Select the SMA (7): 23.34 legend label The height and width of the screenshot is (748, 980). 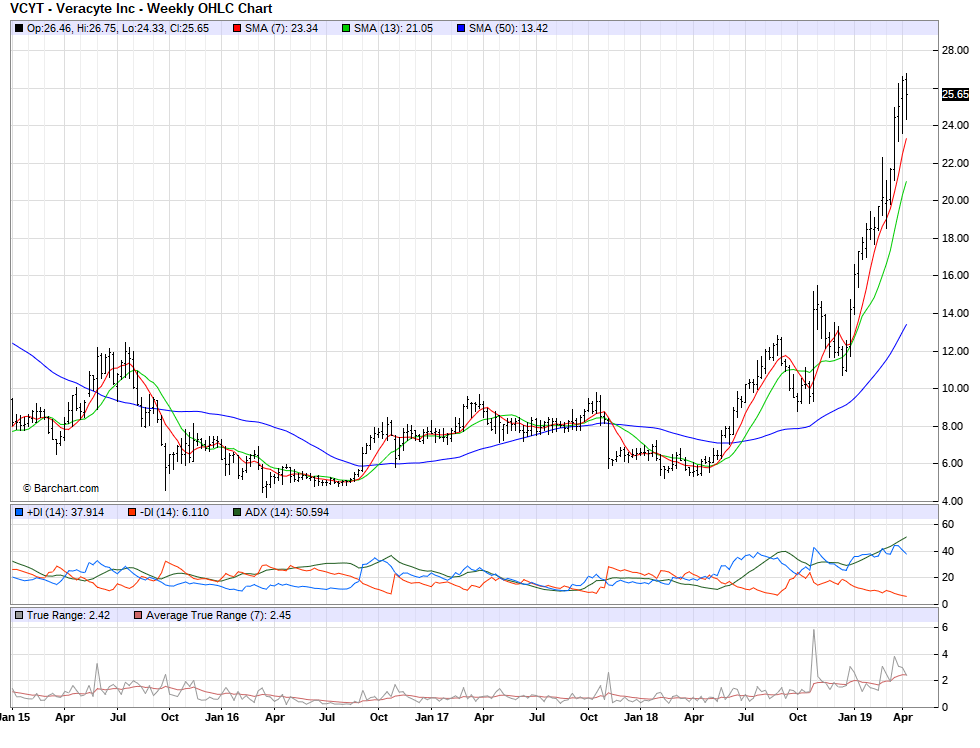(x=281, y=28)
